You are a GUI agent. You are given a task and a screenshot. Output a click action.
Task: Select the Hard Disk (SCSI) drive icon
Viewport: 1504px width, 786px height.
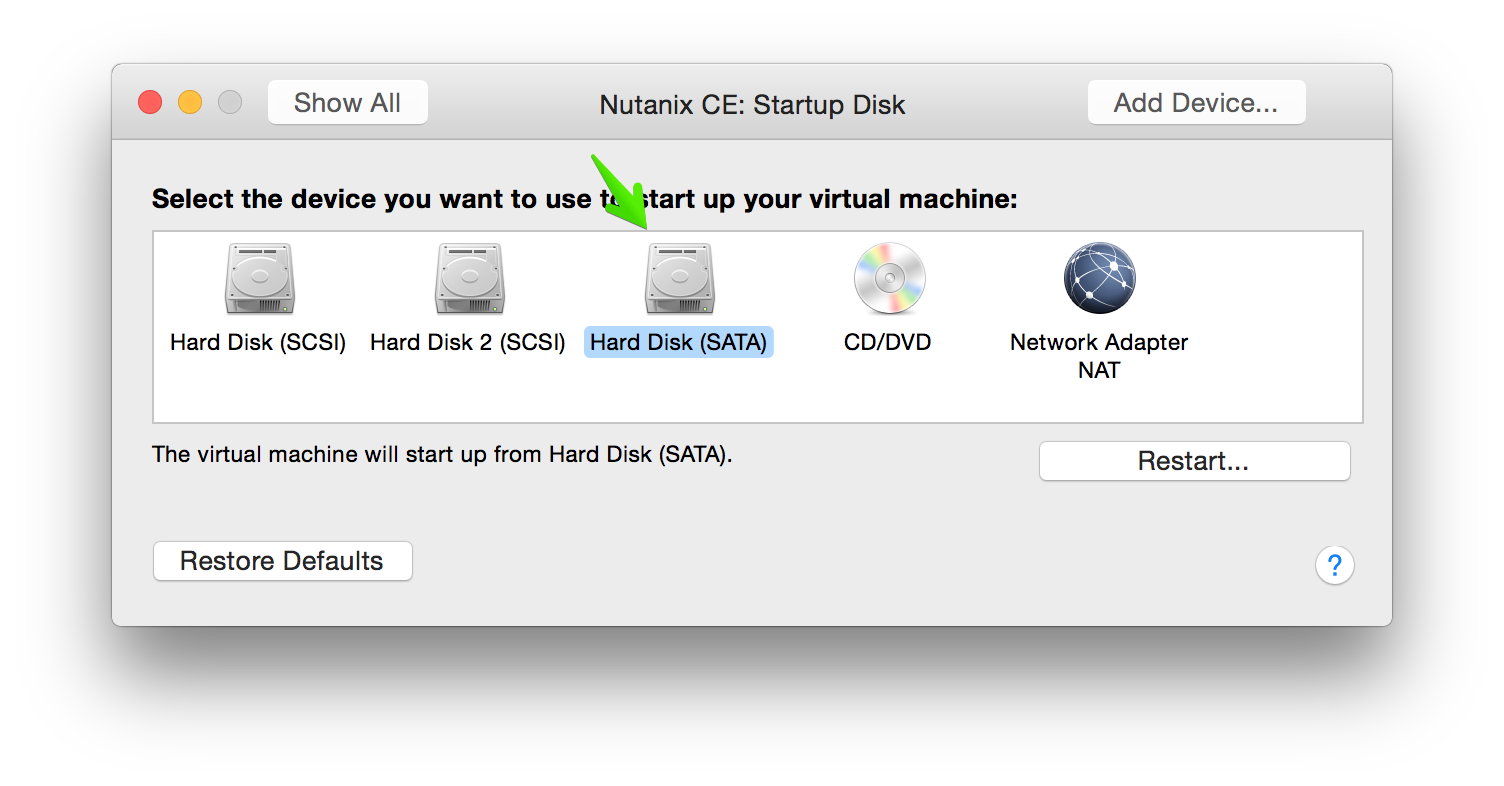[x=259, y=279]
